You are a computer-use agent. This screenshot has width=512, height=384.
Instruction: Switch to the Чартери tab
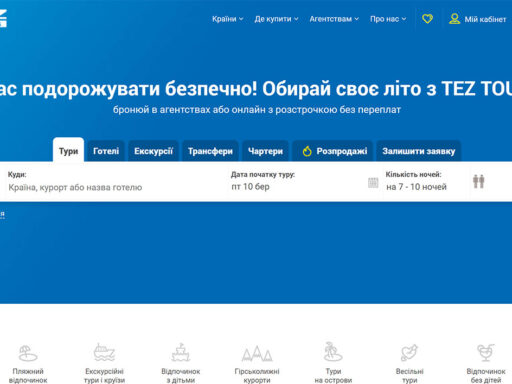coord(265,151)
